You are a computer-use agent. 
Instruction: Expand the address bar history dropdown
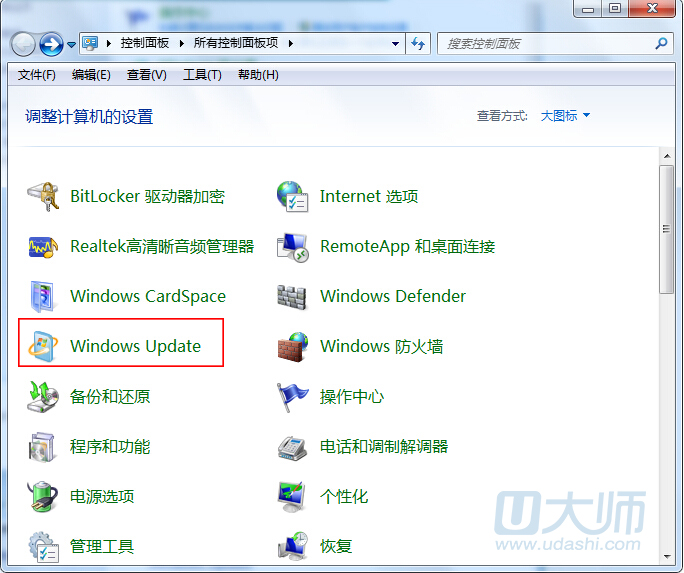(x=395, y=44)
